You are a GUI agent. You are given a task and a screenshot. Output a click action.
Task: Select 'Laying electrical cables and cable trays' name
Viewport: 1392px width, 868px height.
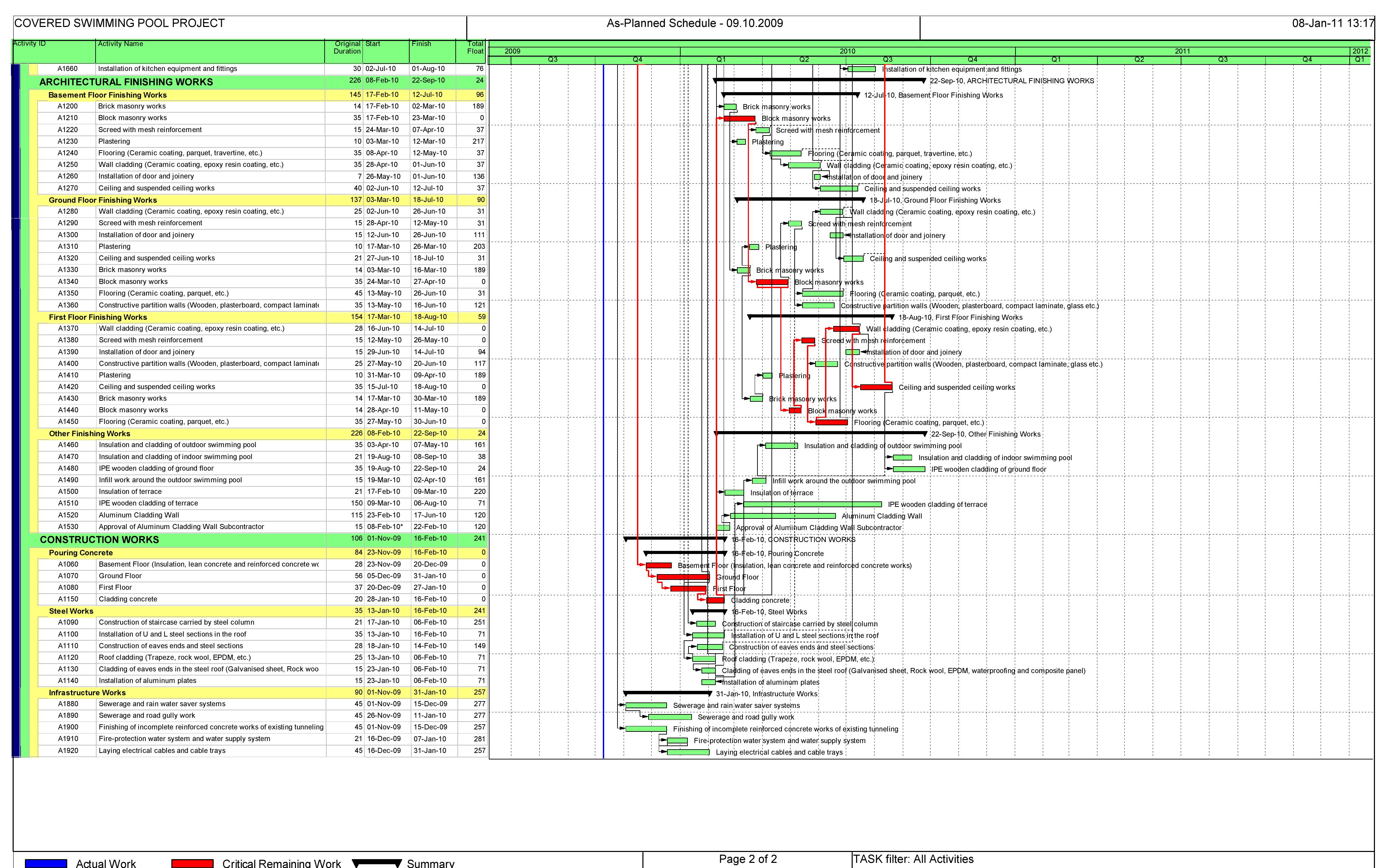click(x=162, y=750)
